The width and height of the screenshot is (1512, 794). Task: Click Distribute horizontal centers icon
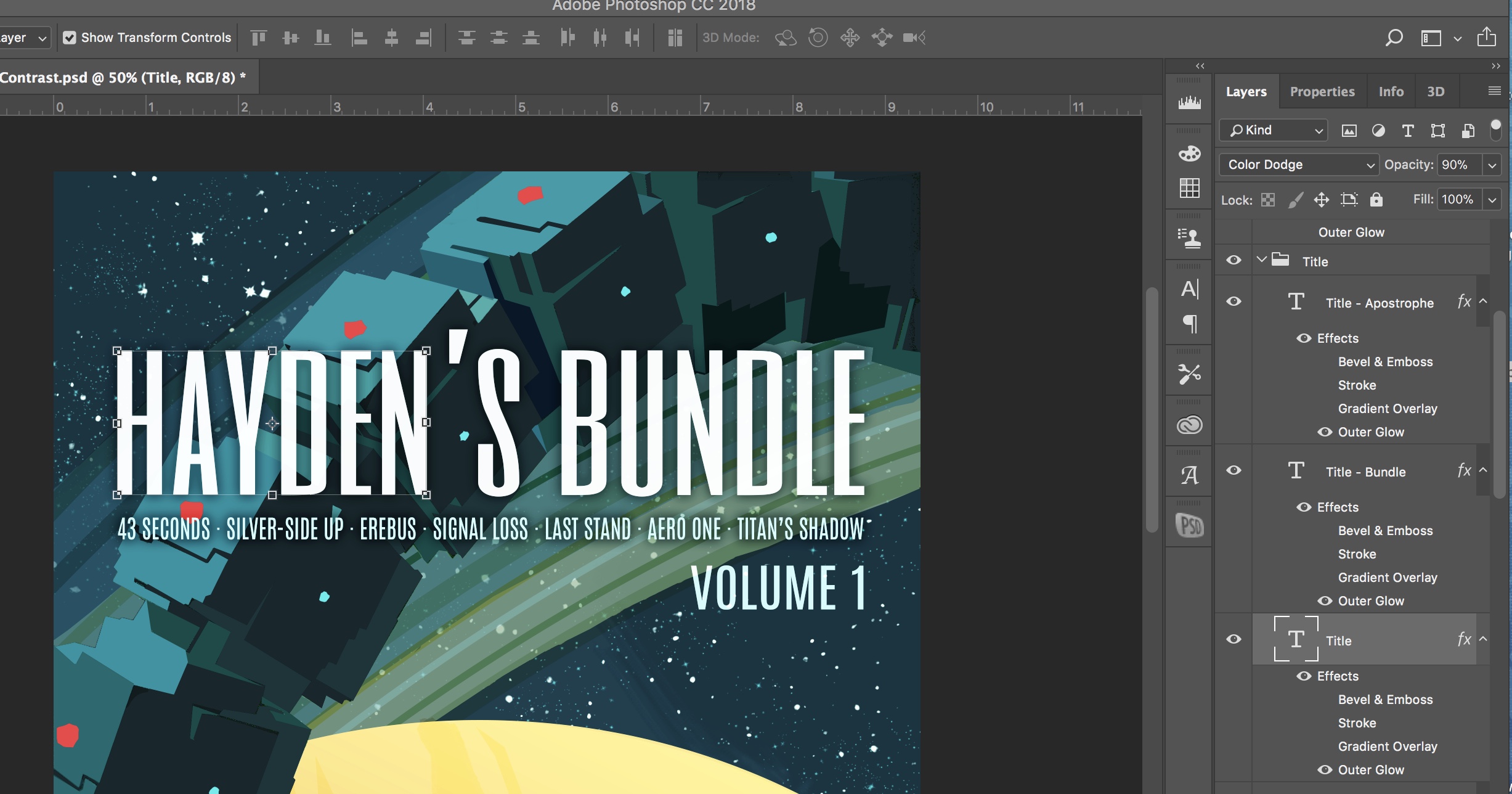coord(600,38)
